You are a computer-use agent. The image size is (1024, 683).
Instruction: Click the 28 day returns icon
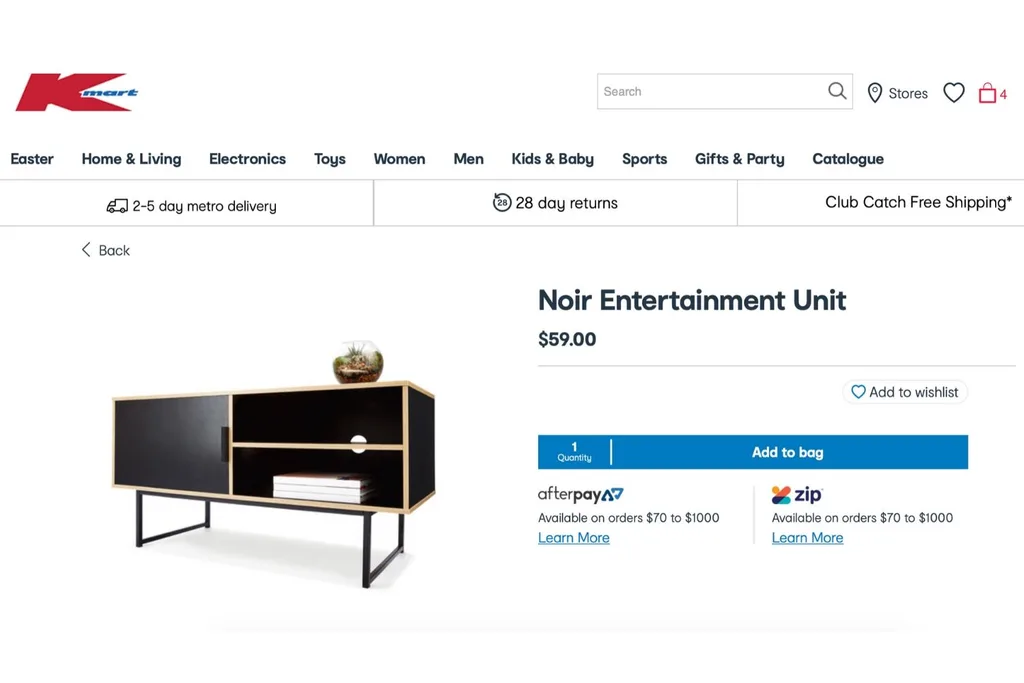pyautogui.click(x=502, y=202)
